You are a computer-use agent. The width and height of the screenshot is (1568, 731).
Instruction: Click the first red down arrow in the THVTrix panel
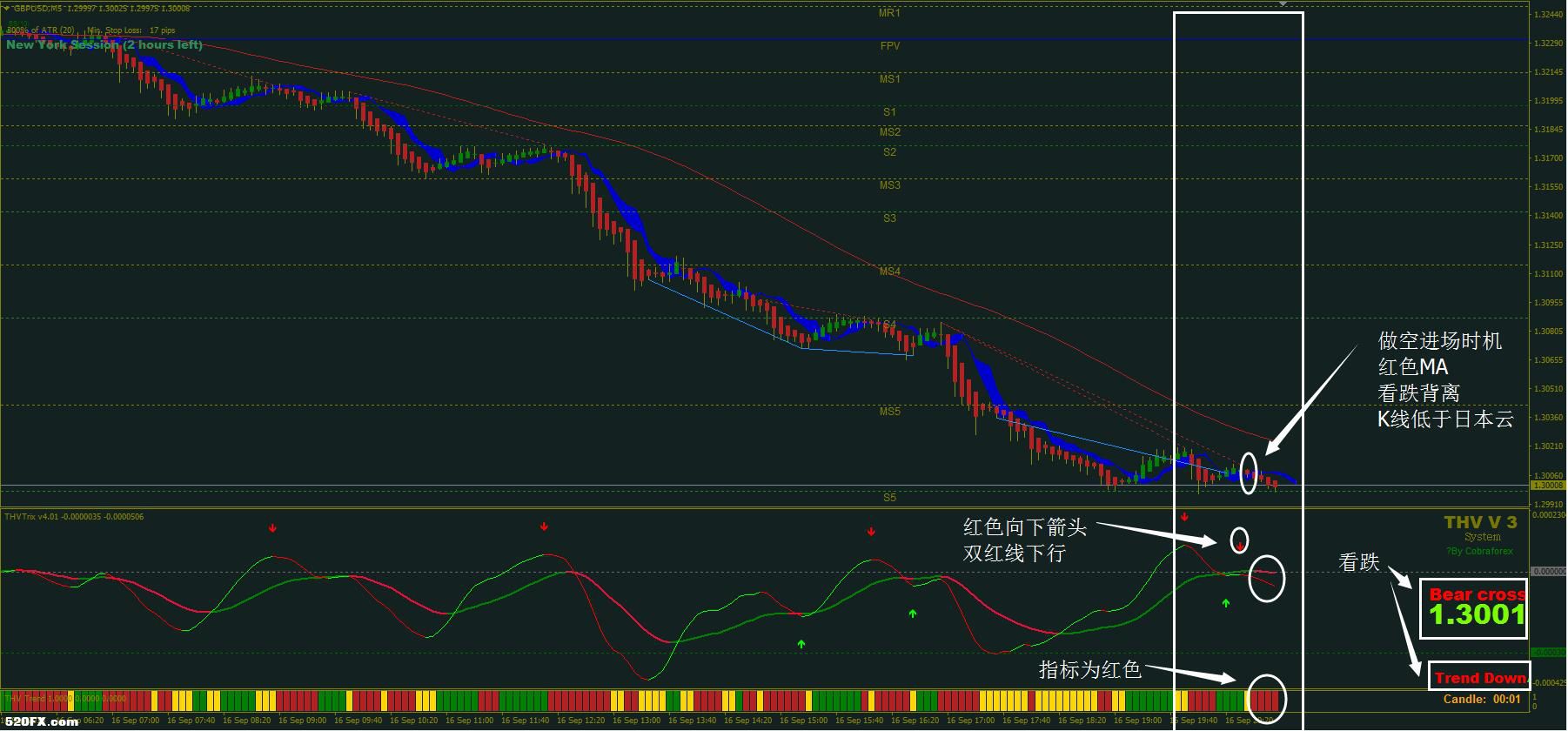pyautogui.click(x=272, y=527)
